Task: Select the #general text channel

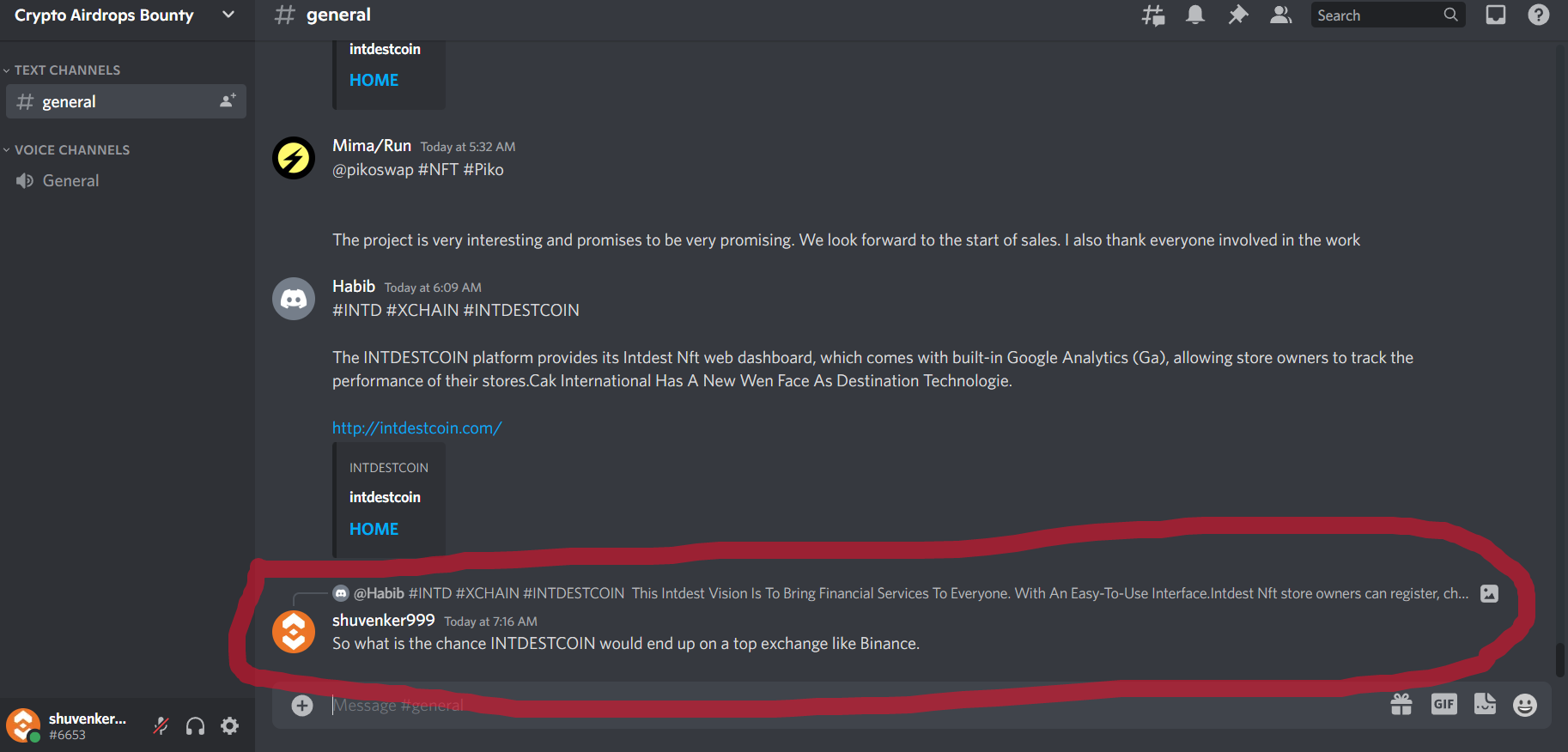Action: point(125,101)
